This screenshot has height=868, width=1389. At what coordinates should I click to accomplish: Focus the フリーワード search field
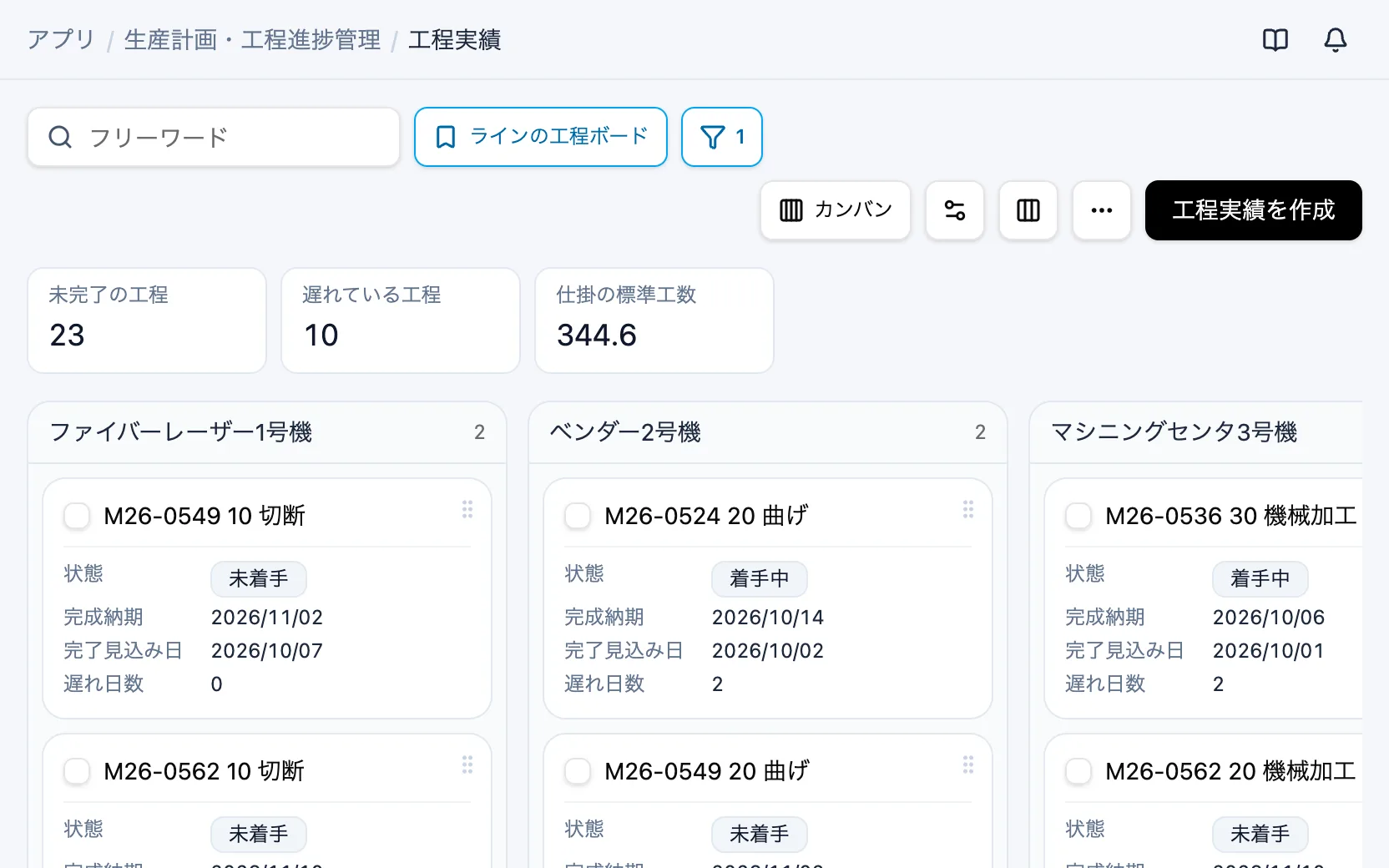pos(214,137)
